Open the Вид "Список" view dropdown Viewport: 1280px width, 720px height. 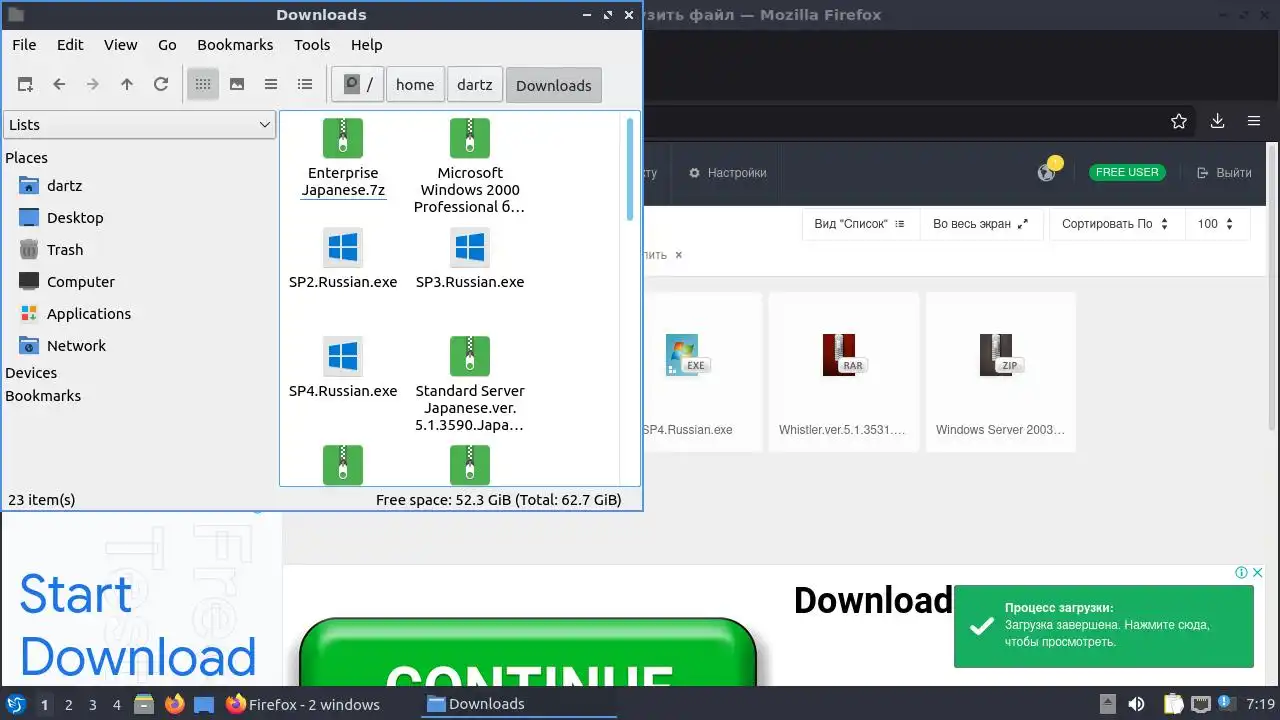tap(860, 224)
